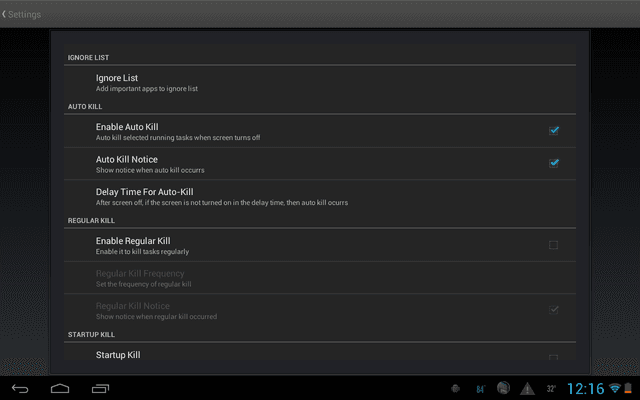The width and height of the screenshot is (640, 400).
Task: Toggle the Enable Auto Kill checkbox
Action: click(553, 131)
